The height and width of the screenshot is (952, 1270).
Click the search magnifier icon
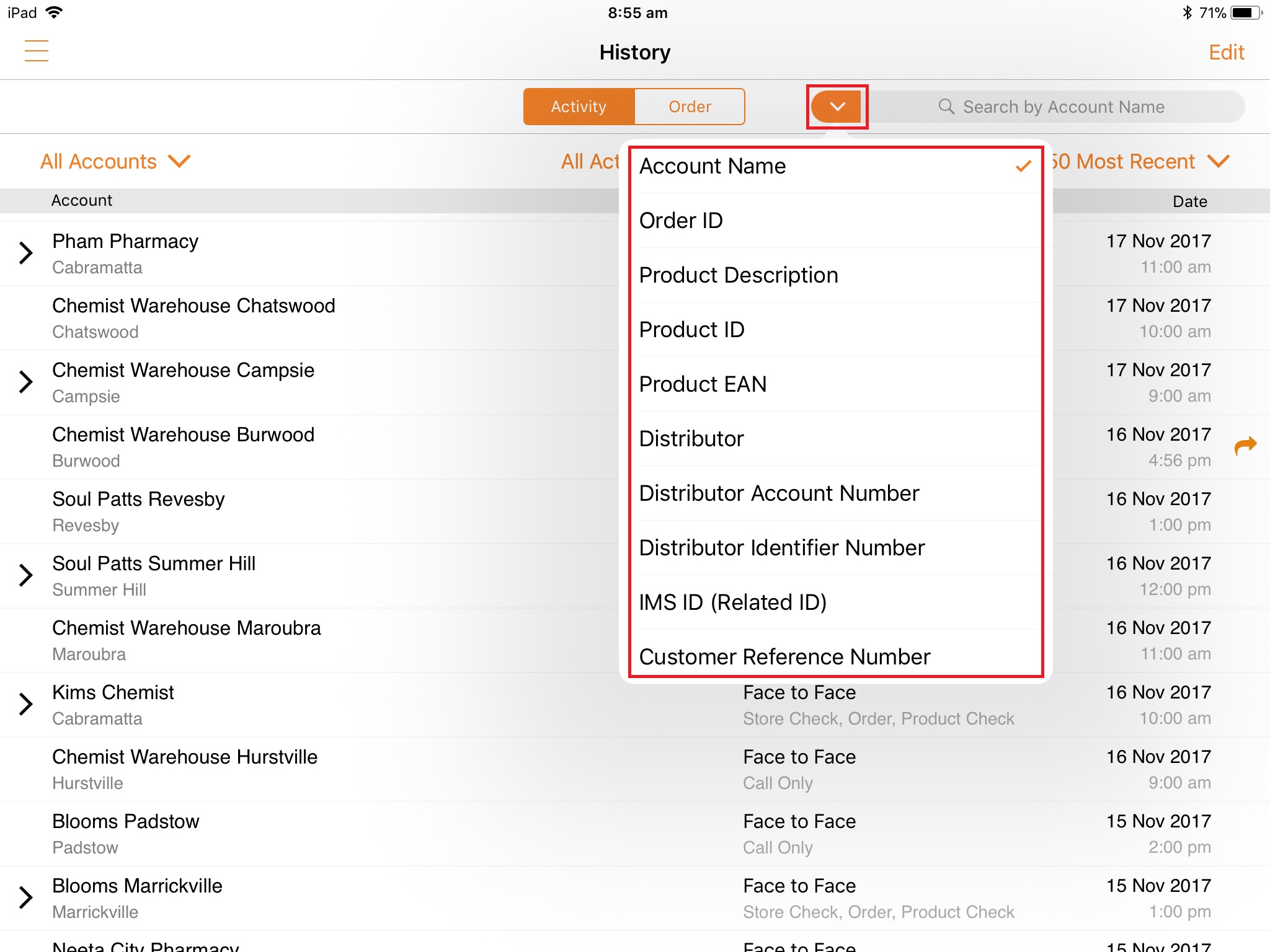click(946, 107)
